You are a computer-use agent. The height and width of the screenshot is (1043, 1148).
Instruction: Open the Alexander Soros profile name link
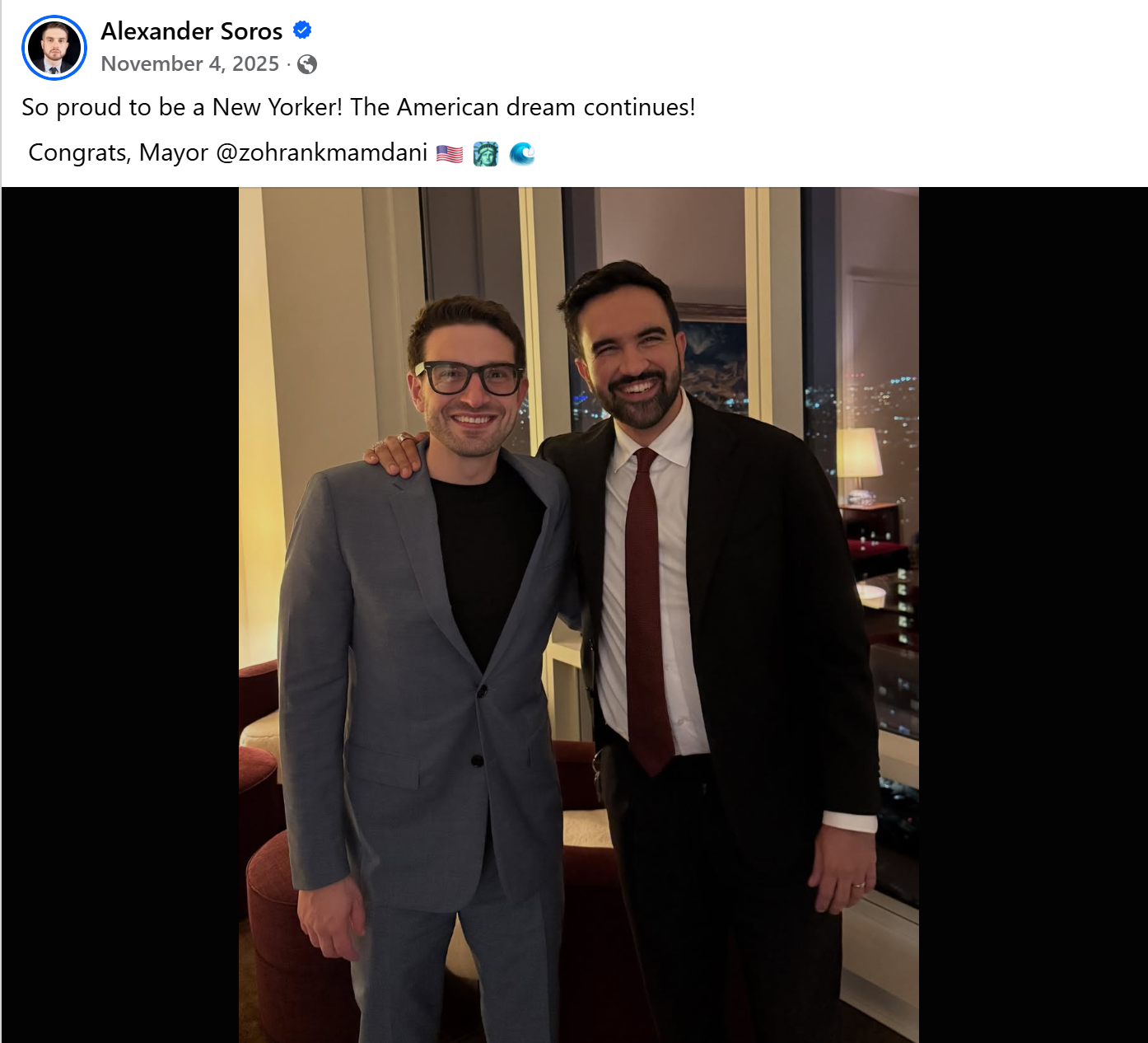point(191,31)
